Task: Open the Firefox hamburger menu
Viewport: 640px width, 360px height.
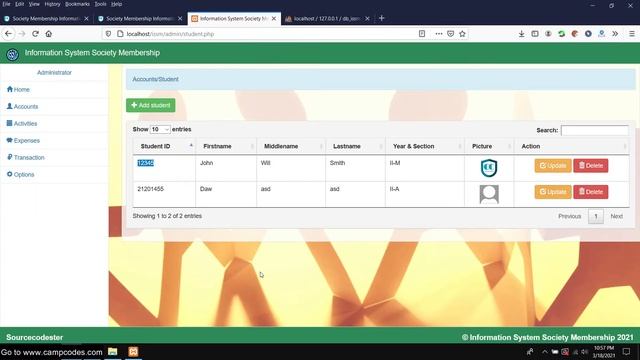Action: pyautogui.click(x=632, y=34)
